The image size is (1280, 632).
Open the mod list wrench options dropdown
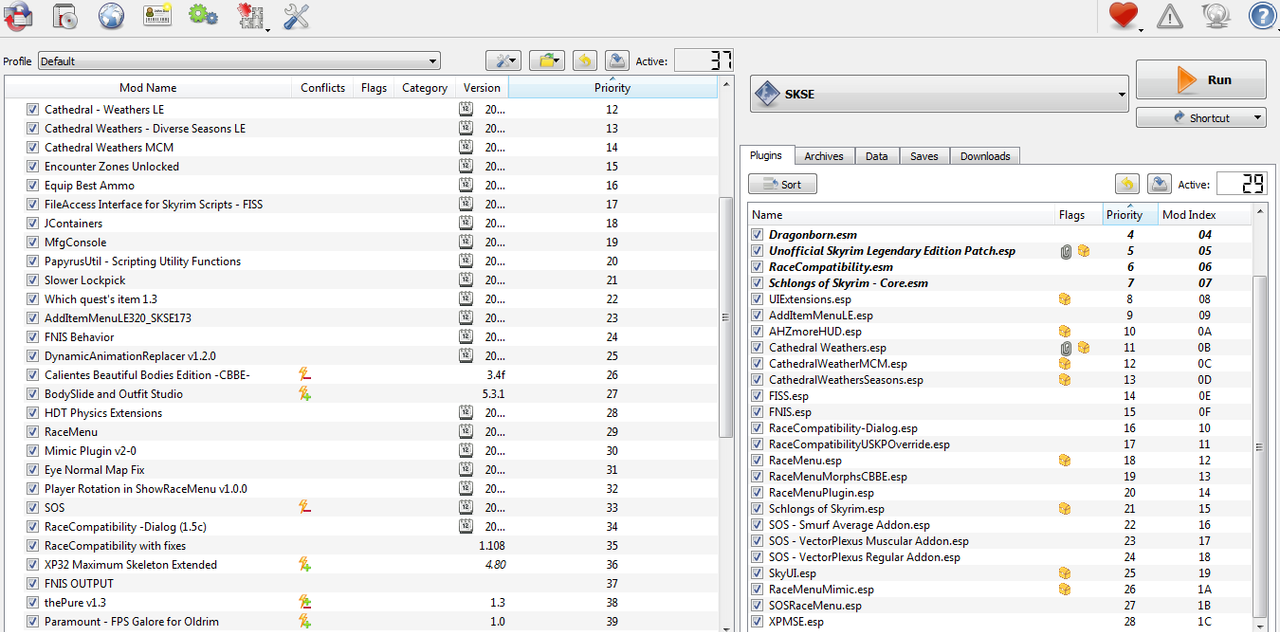(x=503, y=61)
